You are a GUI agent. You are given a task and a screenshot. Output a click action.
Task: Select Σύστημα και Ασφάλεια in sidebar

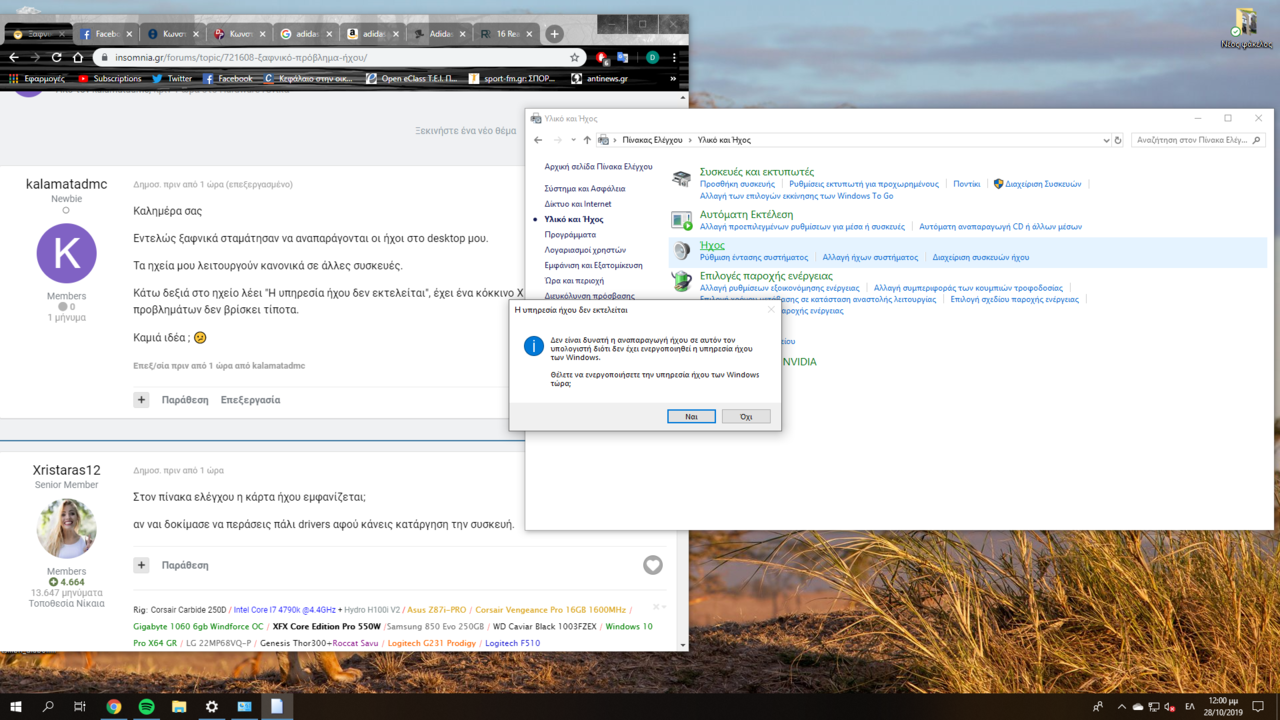[x=585, y=188]
